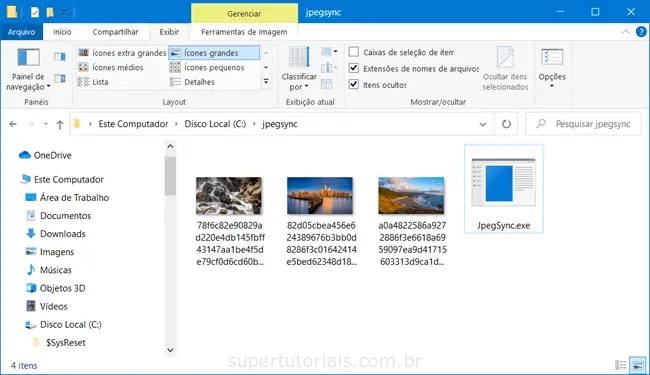The image size is (650, 375).
Task: Open the Arquivo menu tab
Action: [22, 32]
